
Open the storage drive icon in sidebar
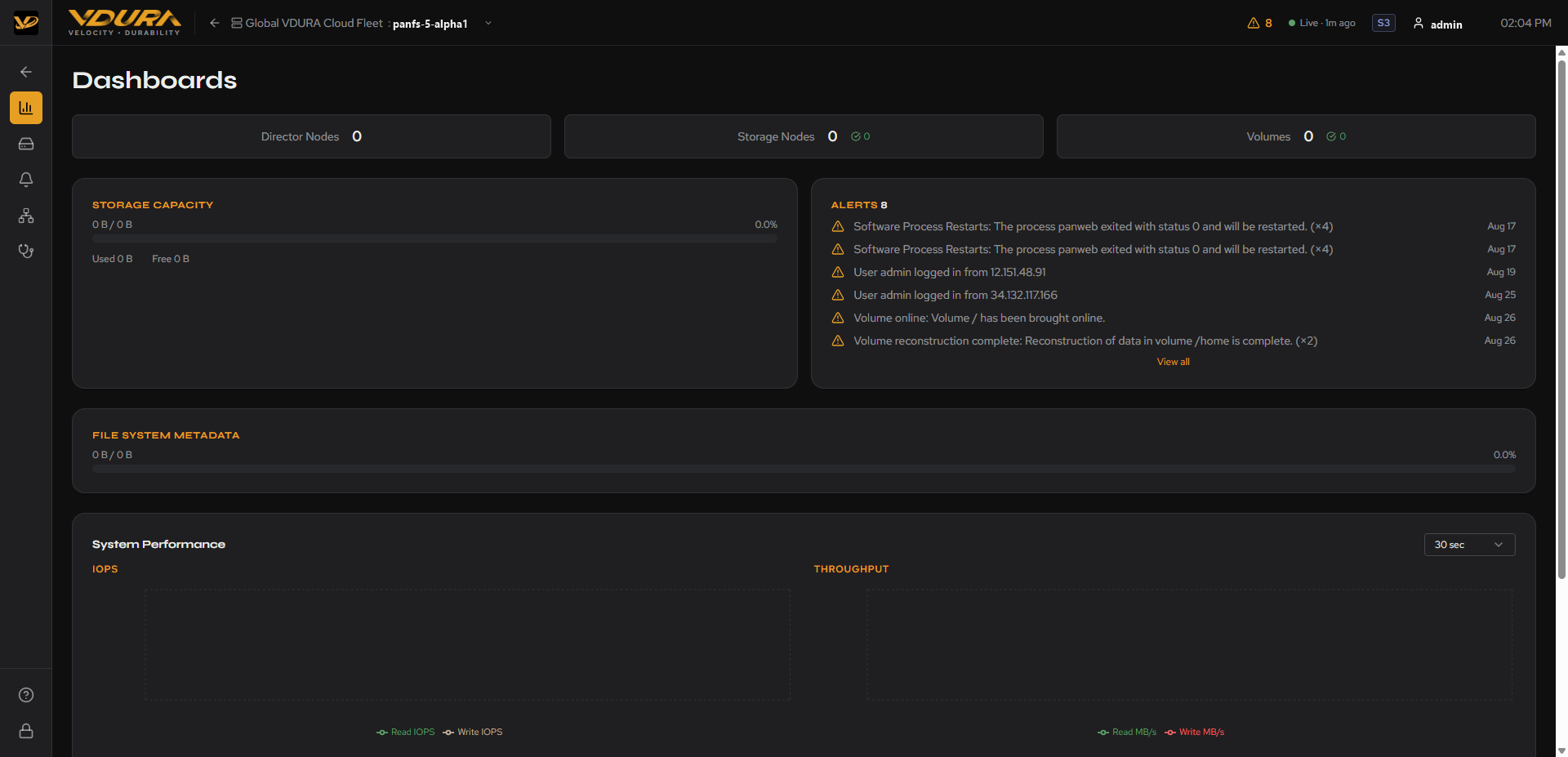pos(26,144)
